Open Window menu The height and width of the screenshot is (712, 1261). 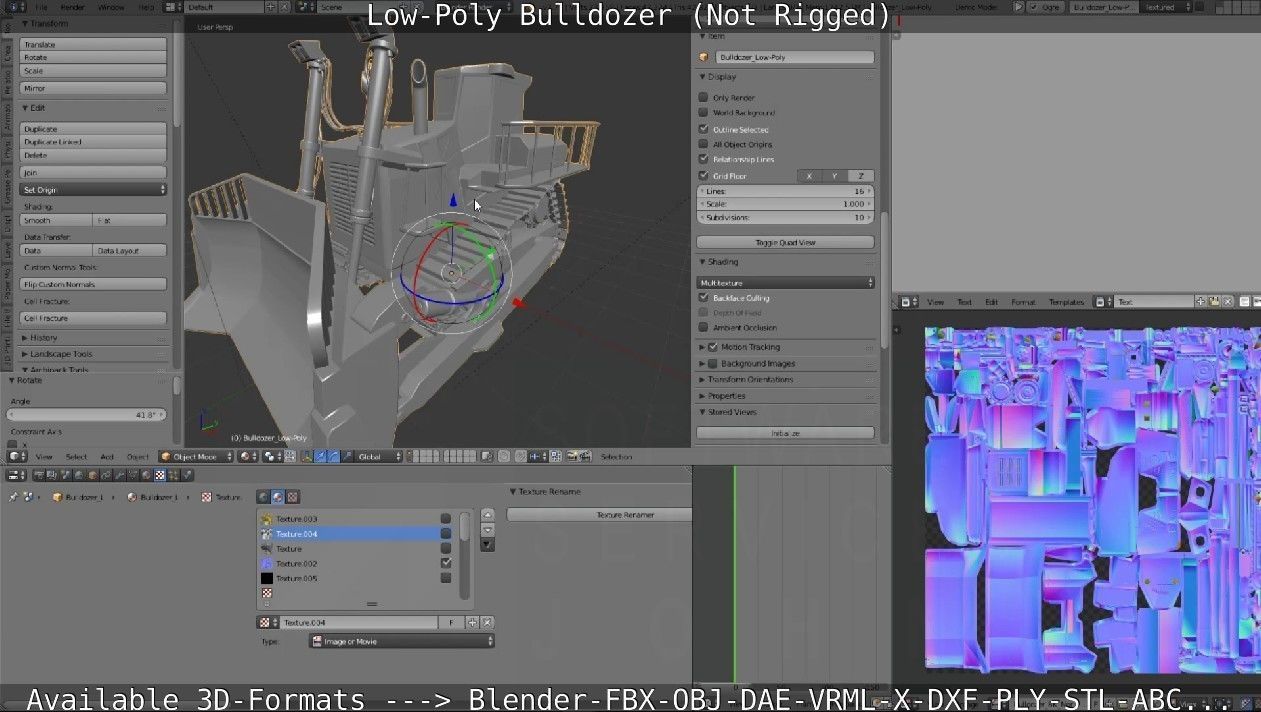pos(111,7)
